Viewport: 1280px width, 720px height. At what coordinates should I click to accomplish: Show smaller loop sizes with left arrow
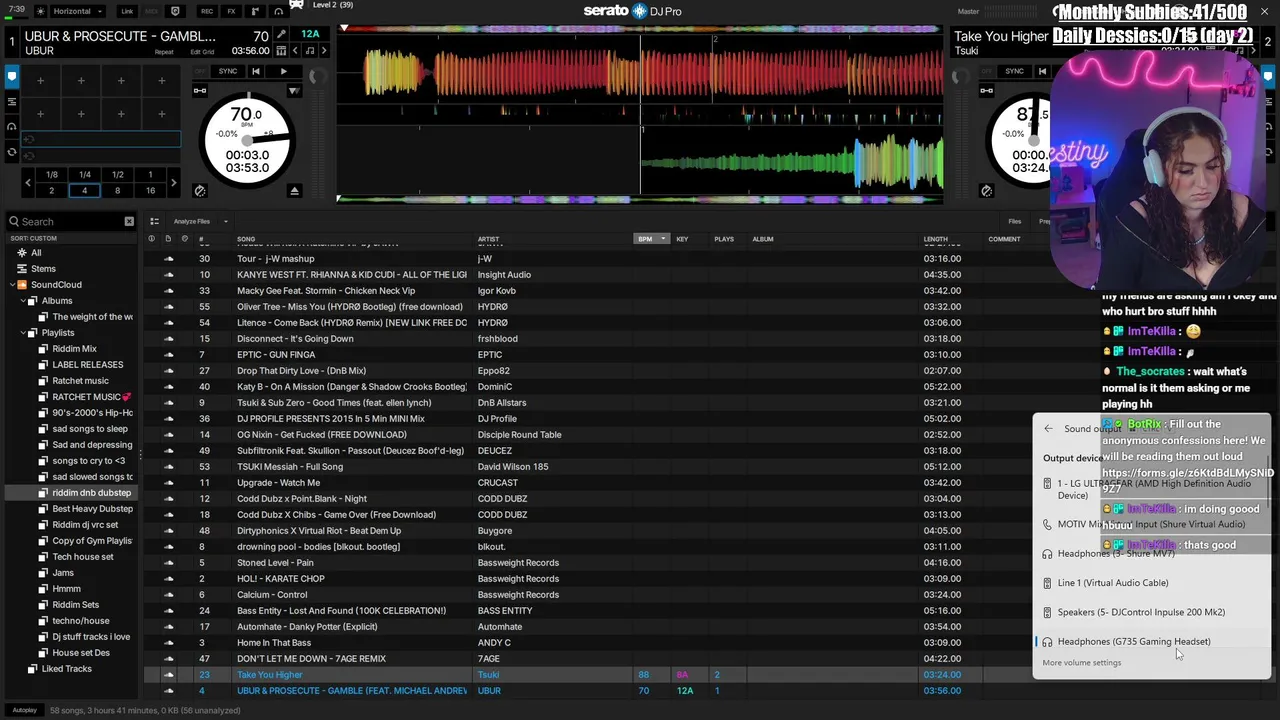tap(28, 183)
